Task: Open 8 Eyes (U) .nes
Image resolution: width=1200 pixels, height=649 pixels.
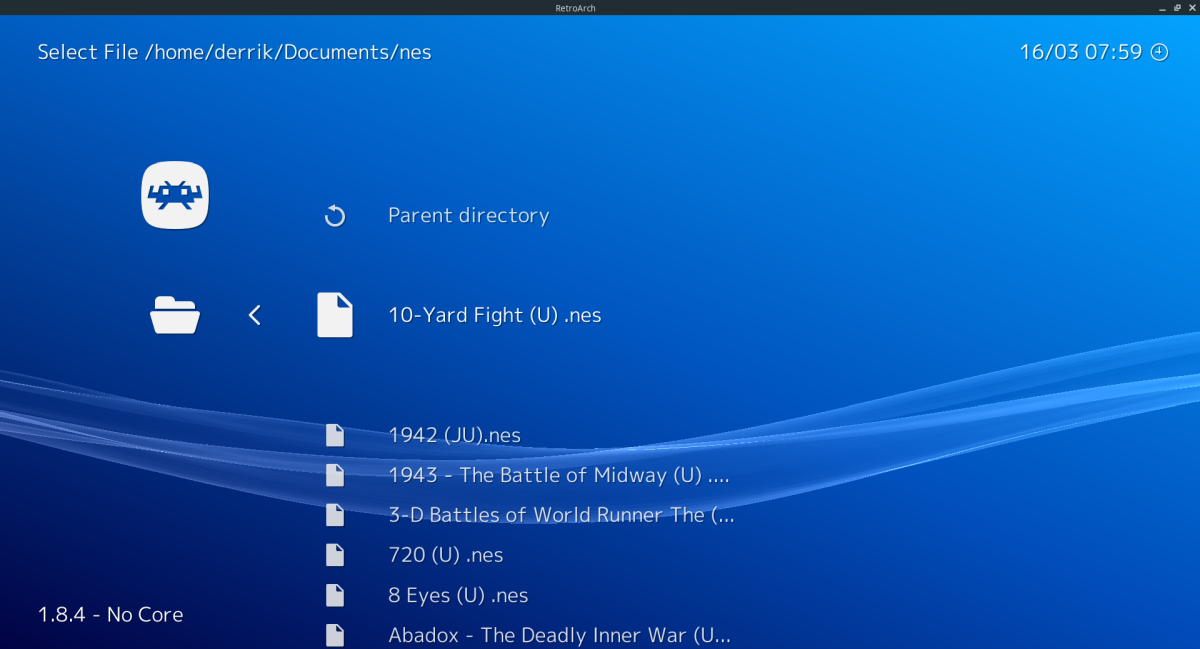Action: [x=458, y=595]
